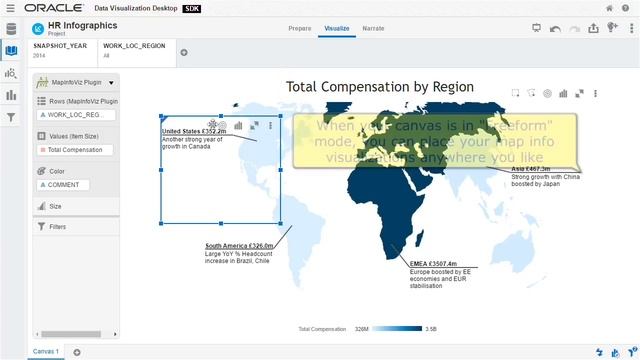
Task: Open map visualization kebab menu
Action: point(596,93)
